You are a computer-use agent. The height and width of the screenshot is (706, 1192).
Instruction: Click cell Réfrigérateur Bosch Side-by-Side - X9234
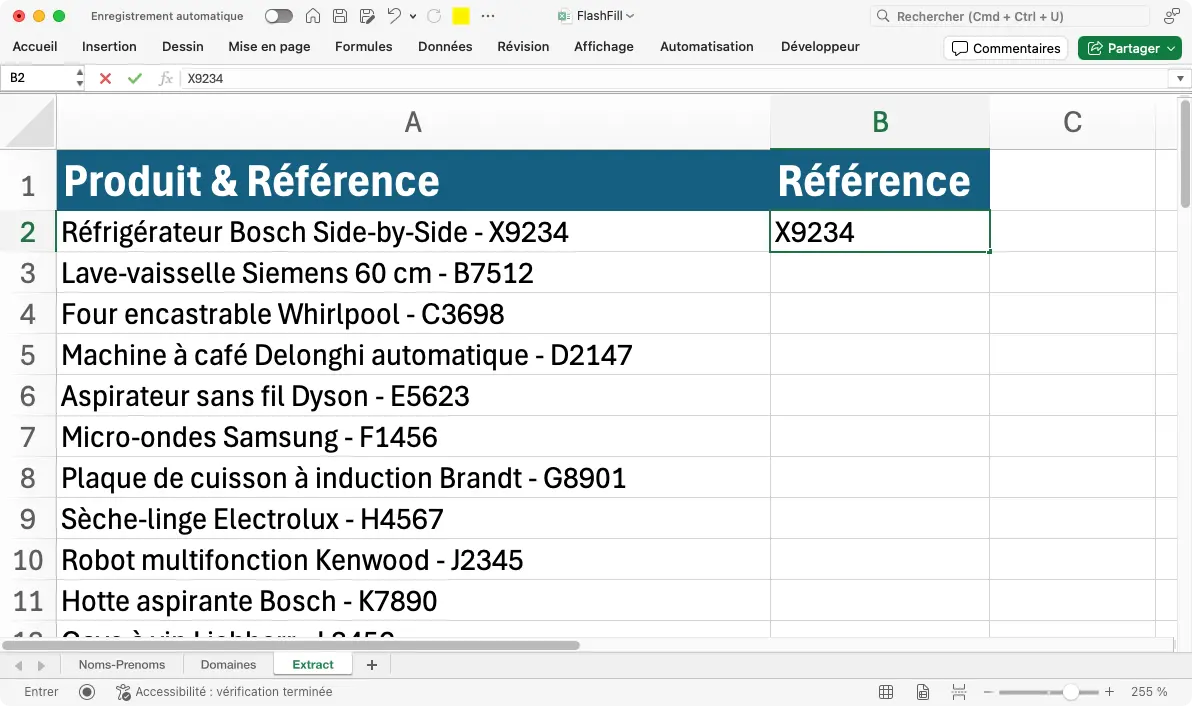(413, 232)
